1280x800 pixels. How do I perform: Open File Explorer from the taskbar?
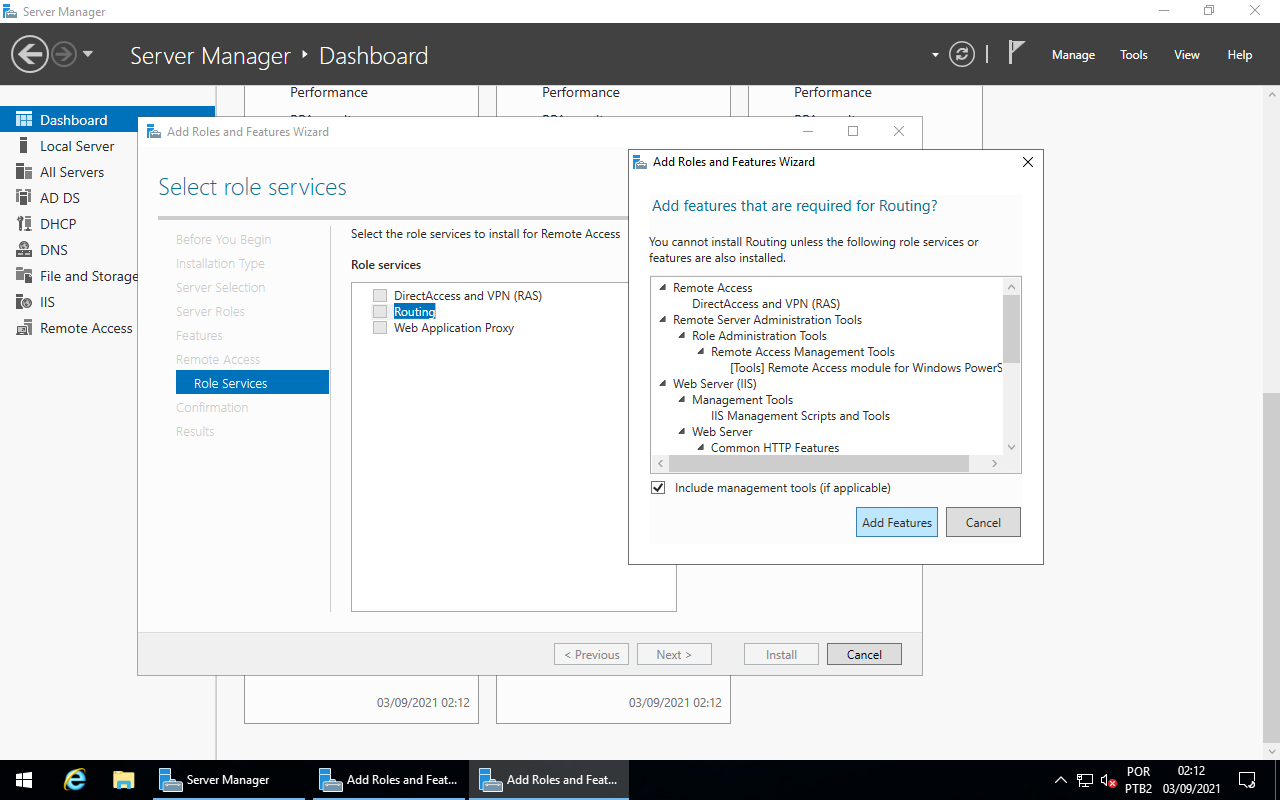123,780
